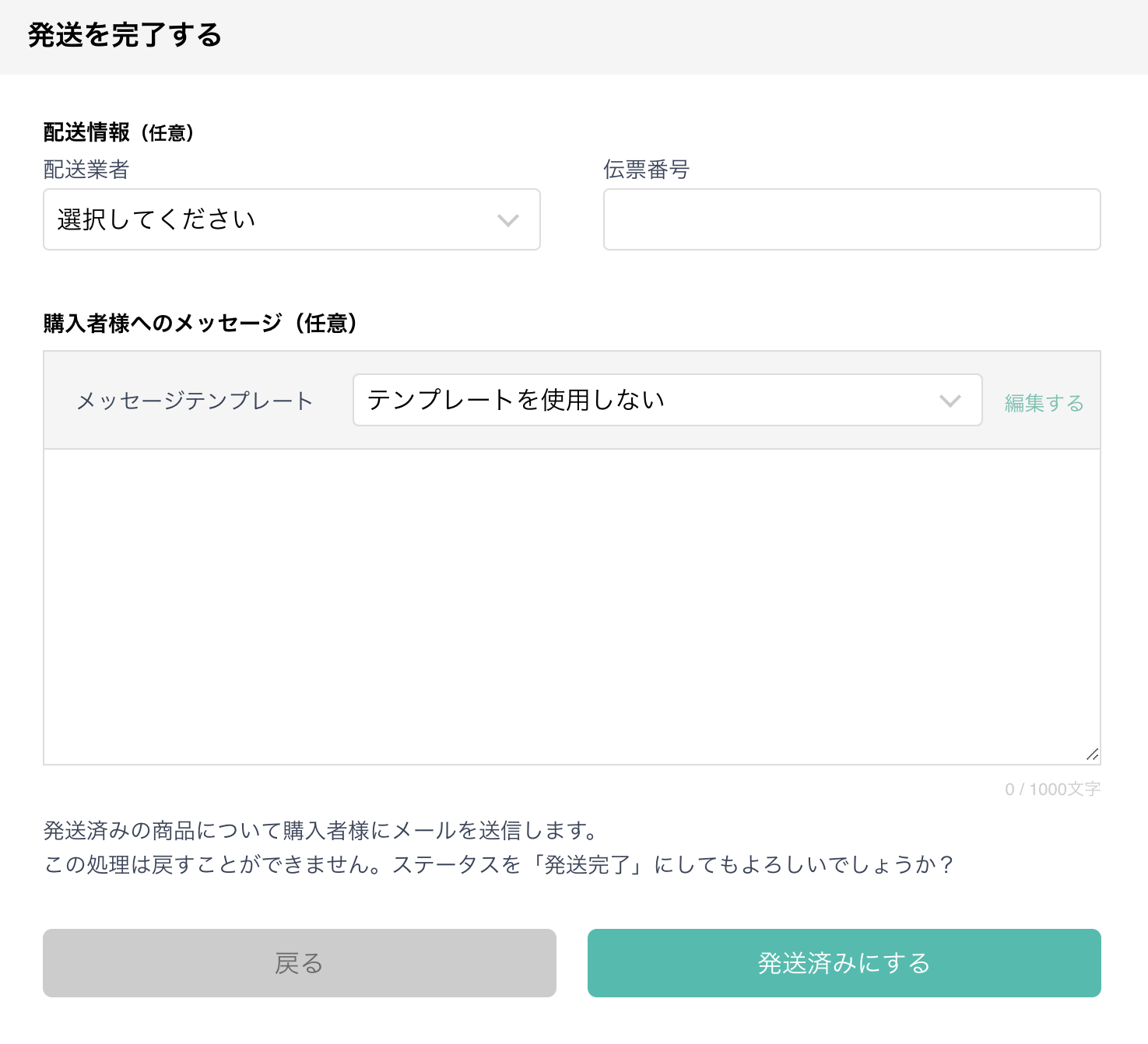Open the message template dropdown

(x=668, y=400)
